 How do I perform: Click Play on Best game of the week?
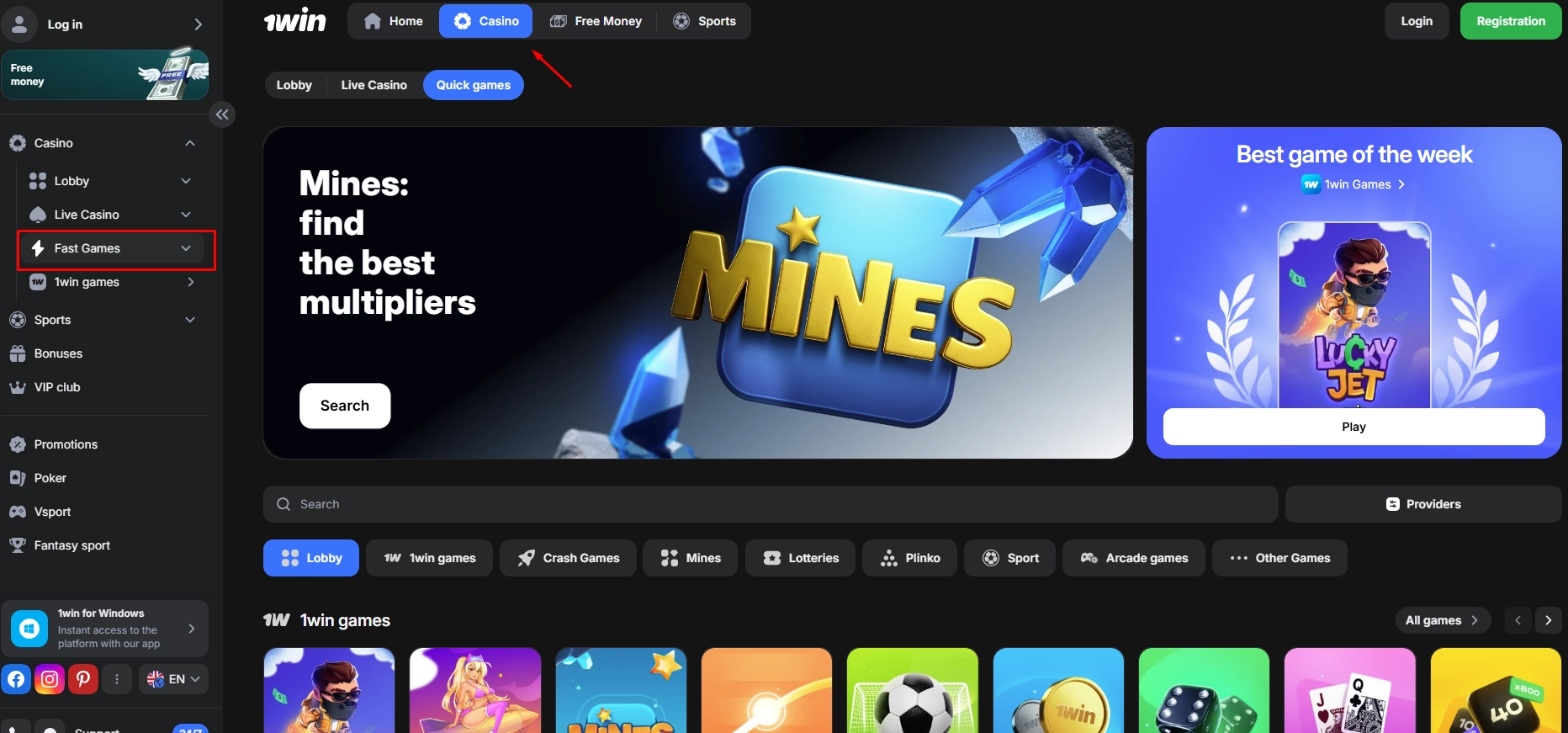click(1354, 427)
